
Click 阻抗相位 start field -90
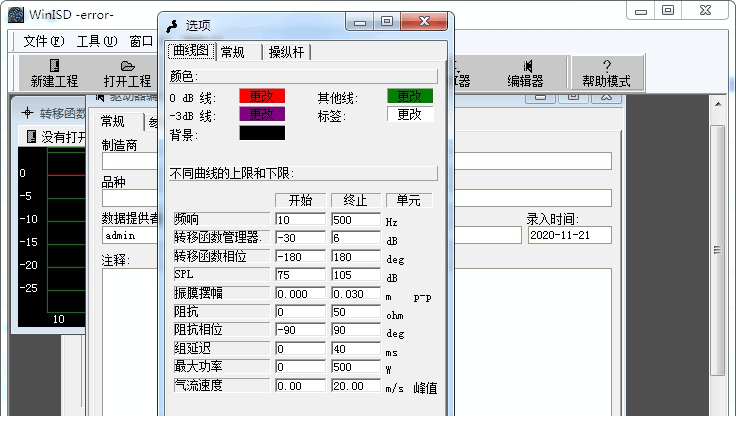pos(300,330)
